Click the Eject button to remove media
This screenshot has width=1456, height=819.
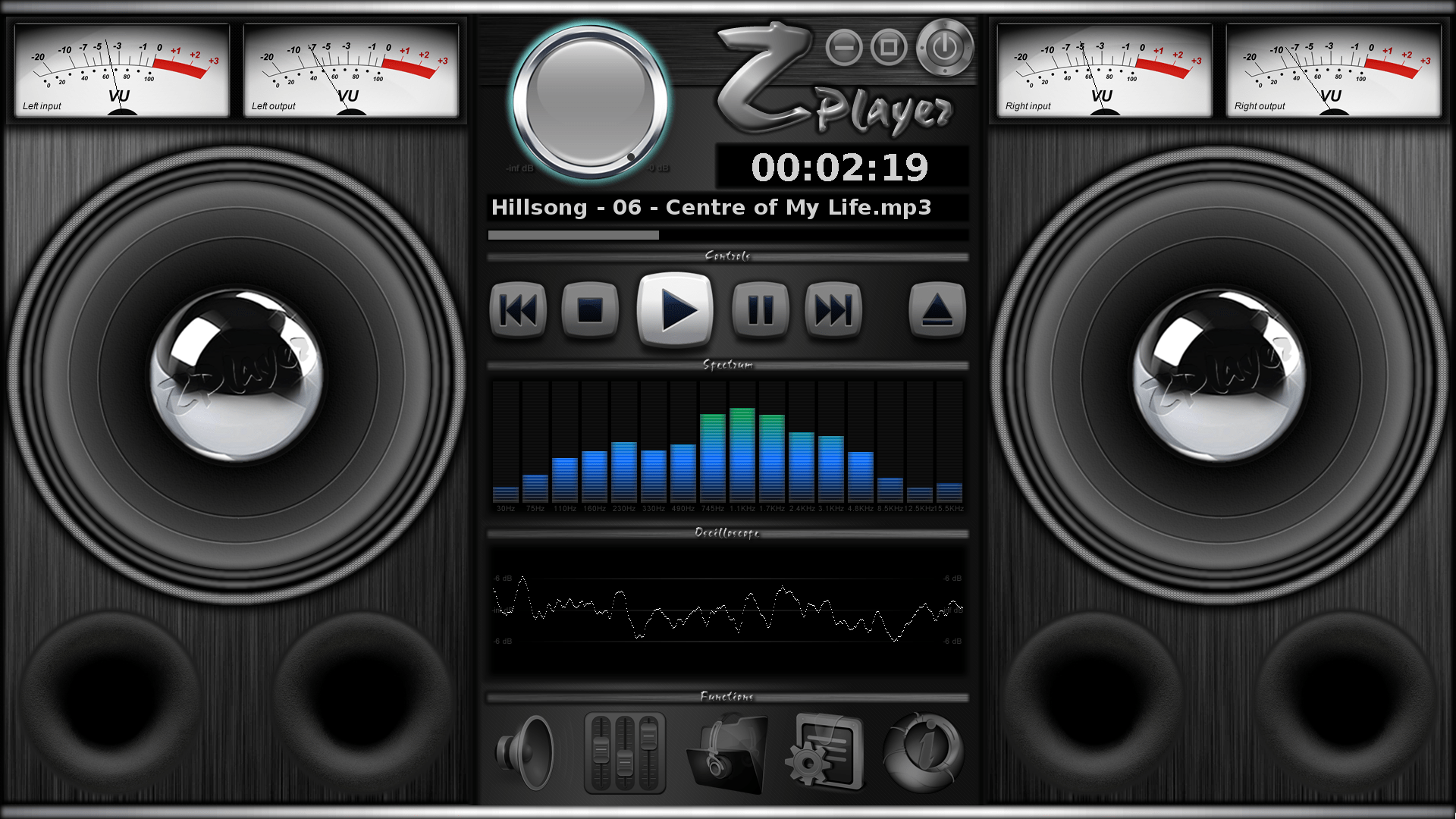936,309
